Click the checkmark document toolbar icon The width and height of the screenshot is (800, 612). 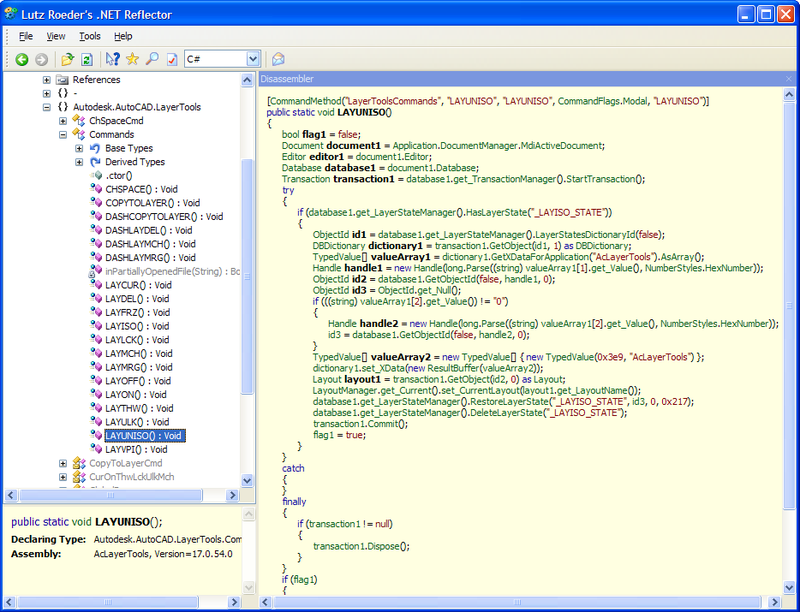172,60
